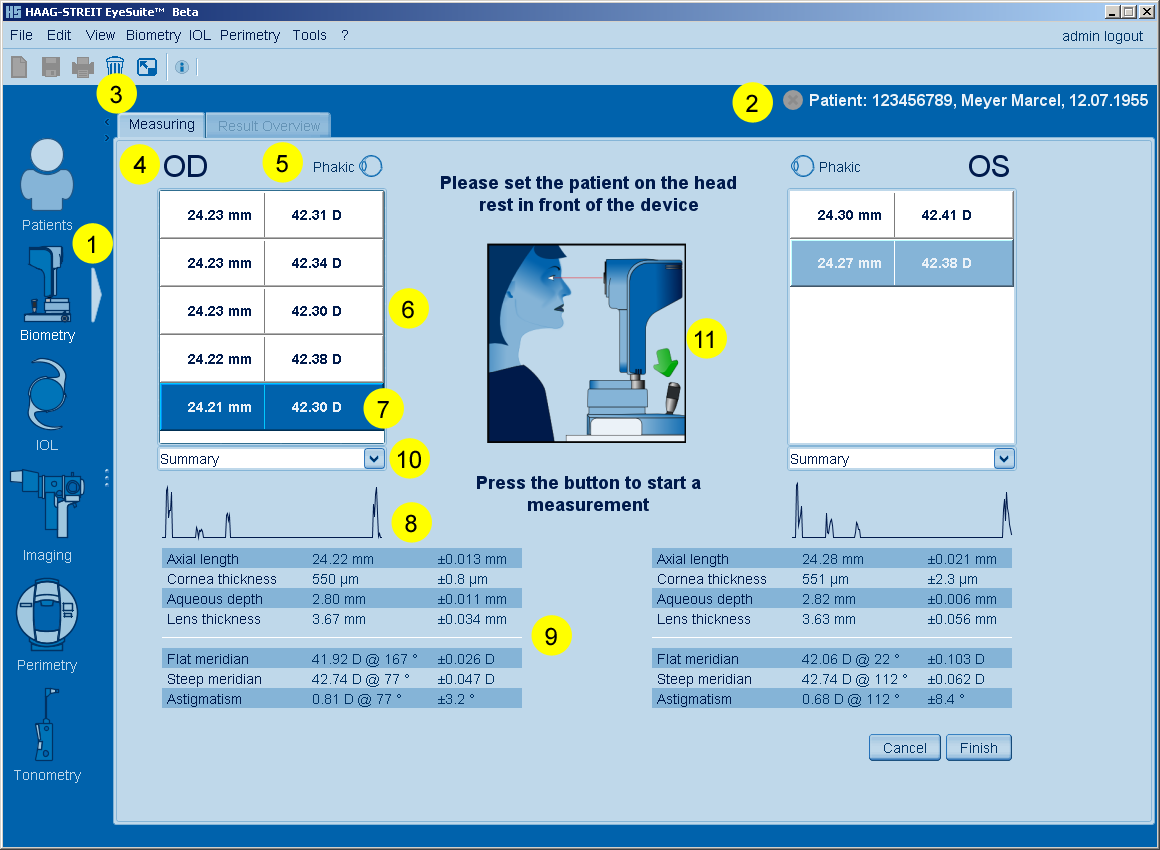Screen dimensions: 1160x850
Task: Click the print toolbar icon
Action: [x=82, y=67]
